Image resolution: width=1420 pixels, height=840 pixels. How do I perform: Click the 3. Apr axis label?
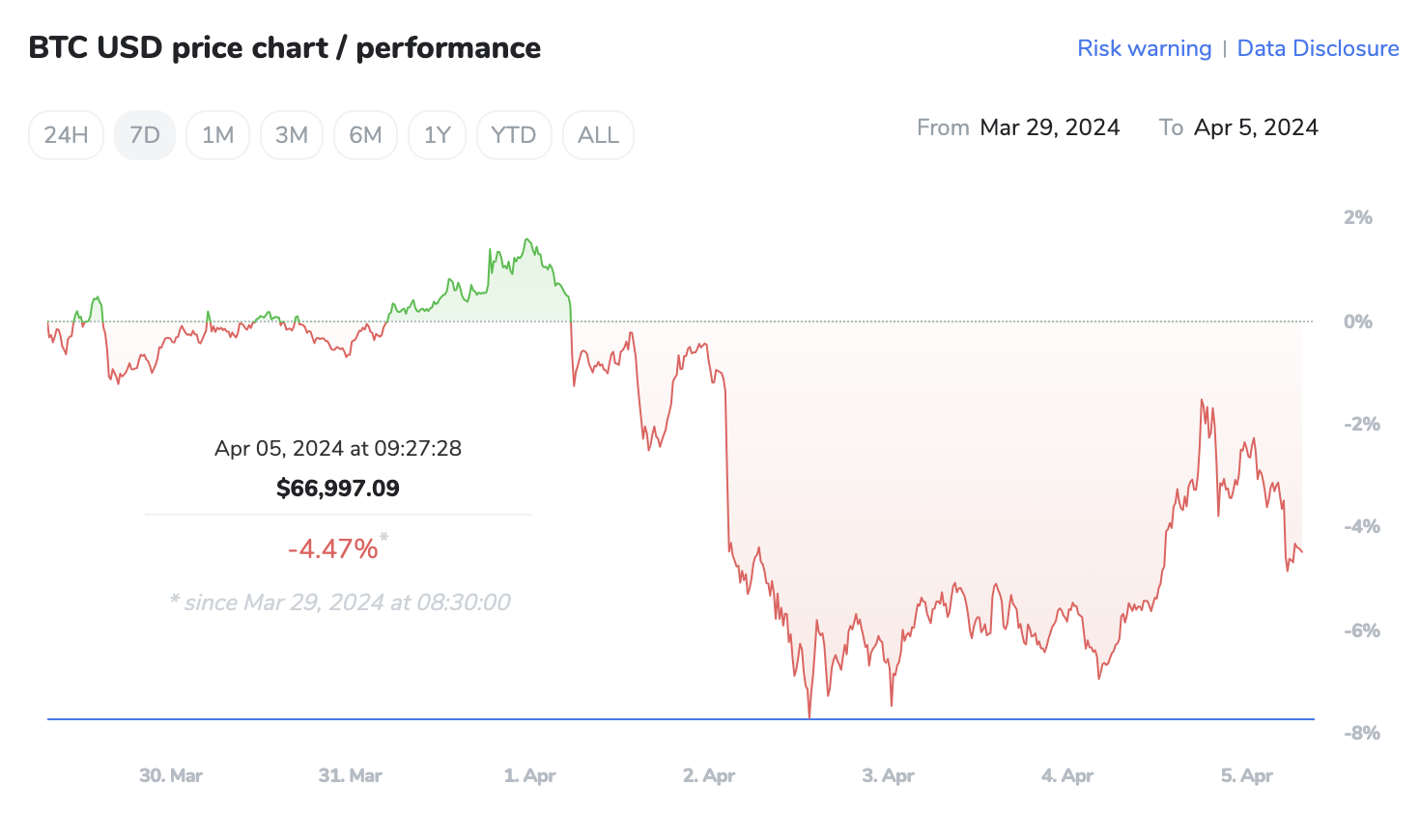coord(888,775)
